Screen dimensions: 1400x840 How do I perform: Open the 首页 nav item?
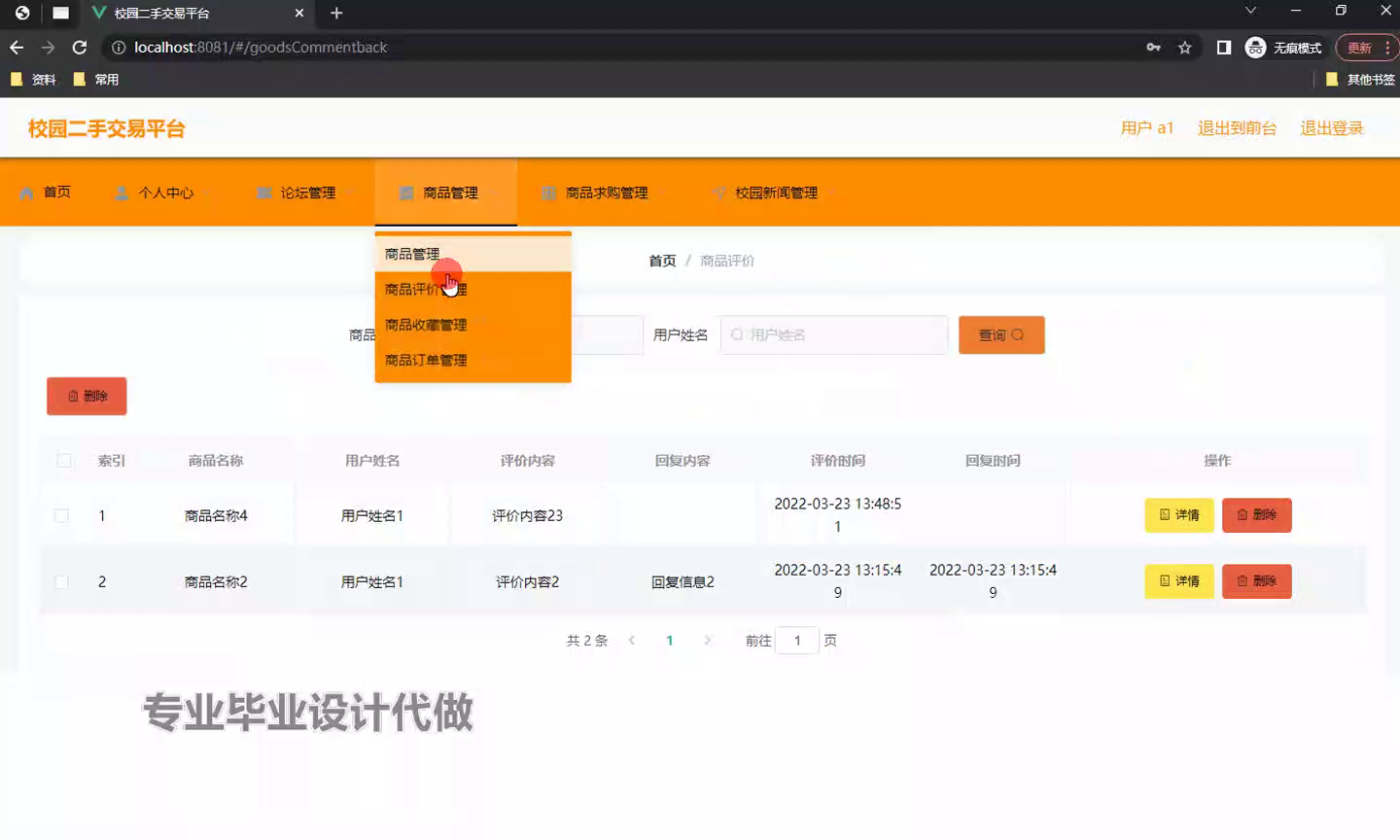point(46,192)
